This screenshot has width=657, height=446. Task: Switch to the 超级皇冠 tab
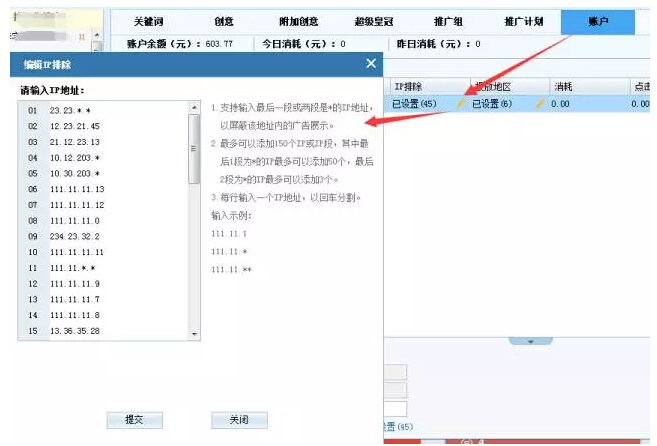[x=374, y=22]
